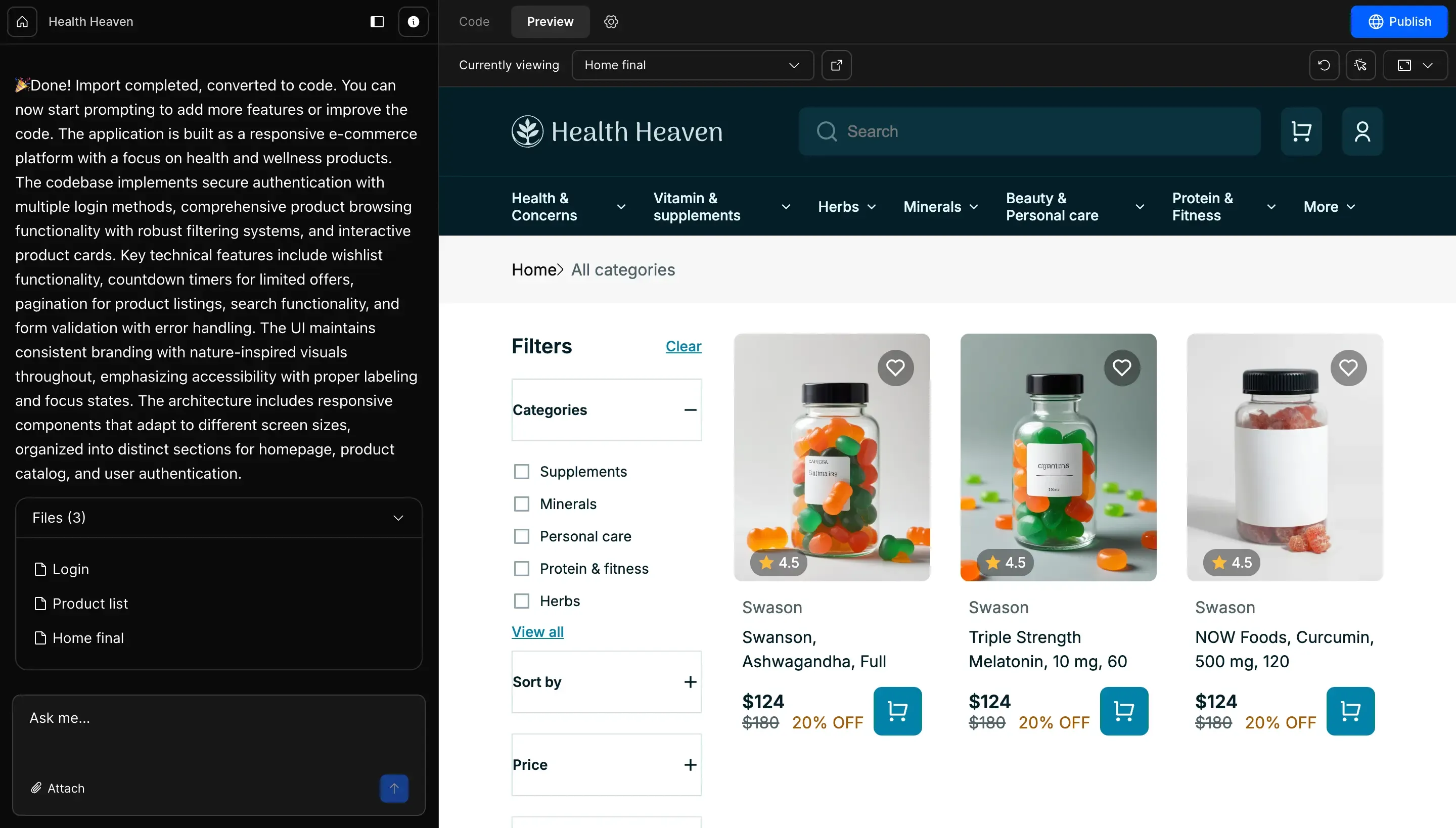Click the Attach paperclip button
The image size is (1456, 828).
pyautogui.click(x=58, y=788)
